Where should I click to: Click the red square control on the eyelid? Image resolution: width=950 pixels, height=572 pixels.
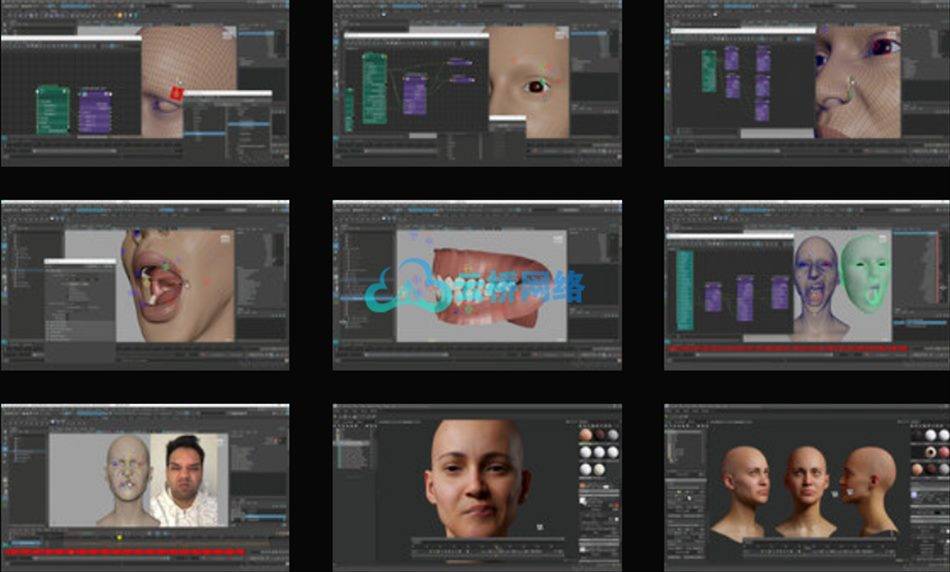pos(176,93)
